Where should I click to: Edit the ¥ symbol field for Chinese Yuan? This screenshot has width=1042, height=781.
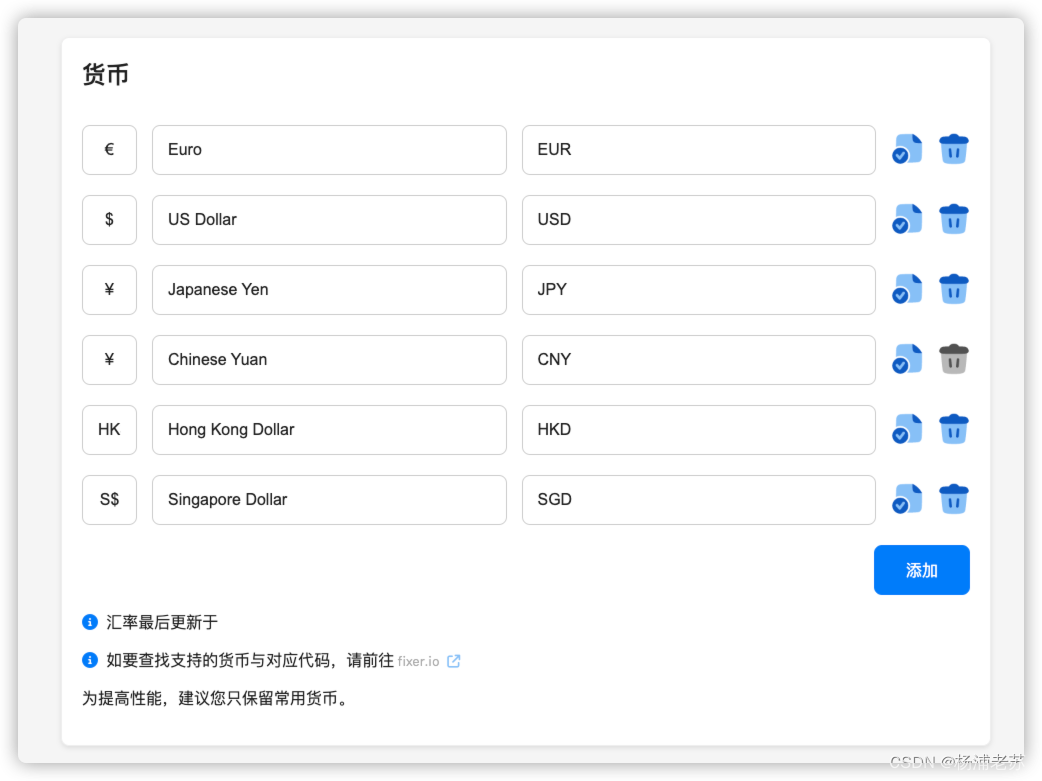point(110,360)
